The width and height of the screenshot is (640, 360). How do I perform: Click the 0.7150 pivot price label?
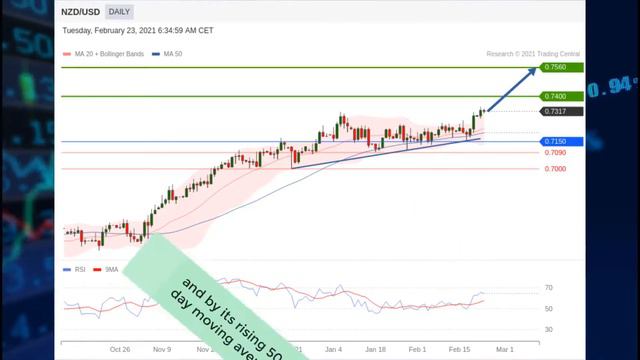562,142
